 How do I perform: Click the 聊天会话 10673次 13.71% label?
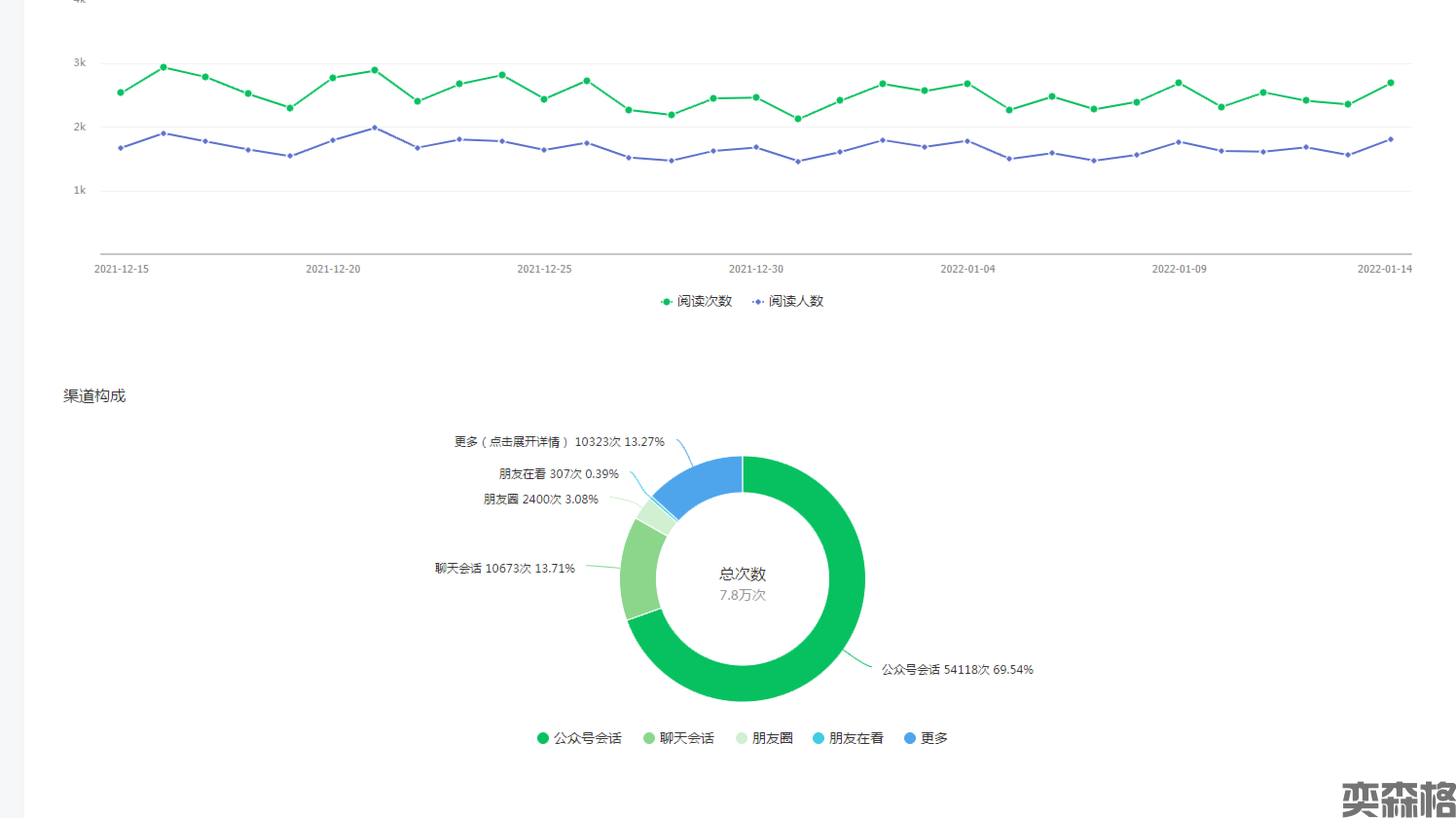coord(504,569)
